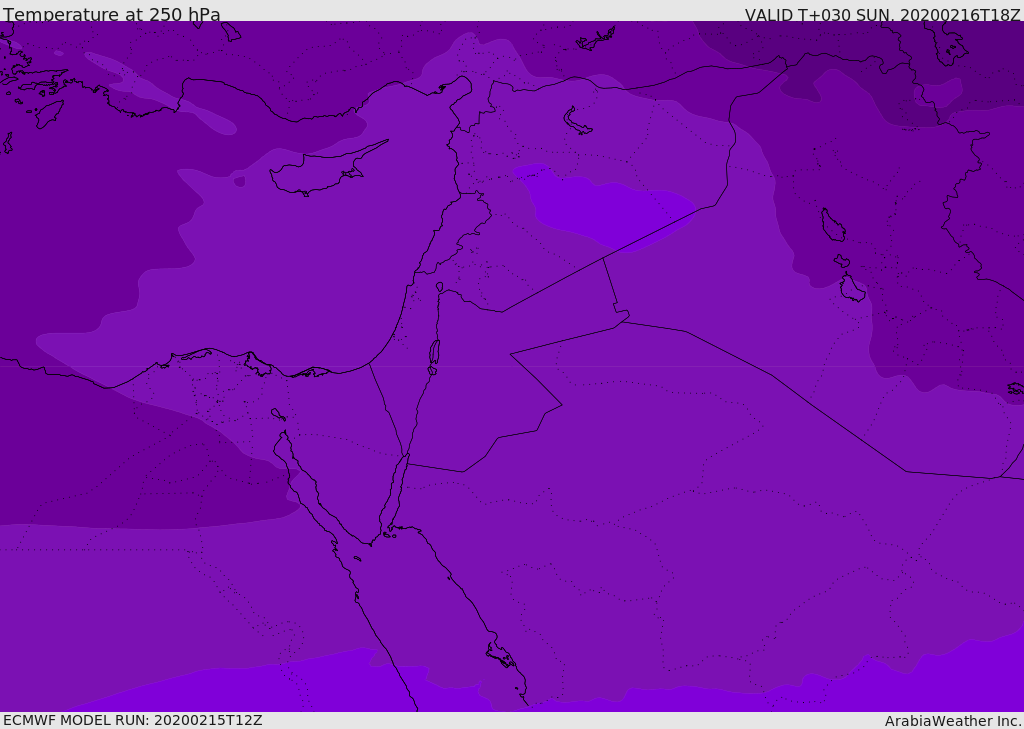The height and width of the screenshot is (729, 1024).
Task: Click the 'Temperature at 250 hPa' title text
Action: point(112,14)
